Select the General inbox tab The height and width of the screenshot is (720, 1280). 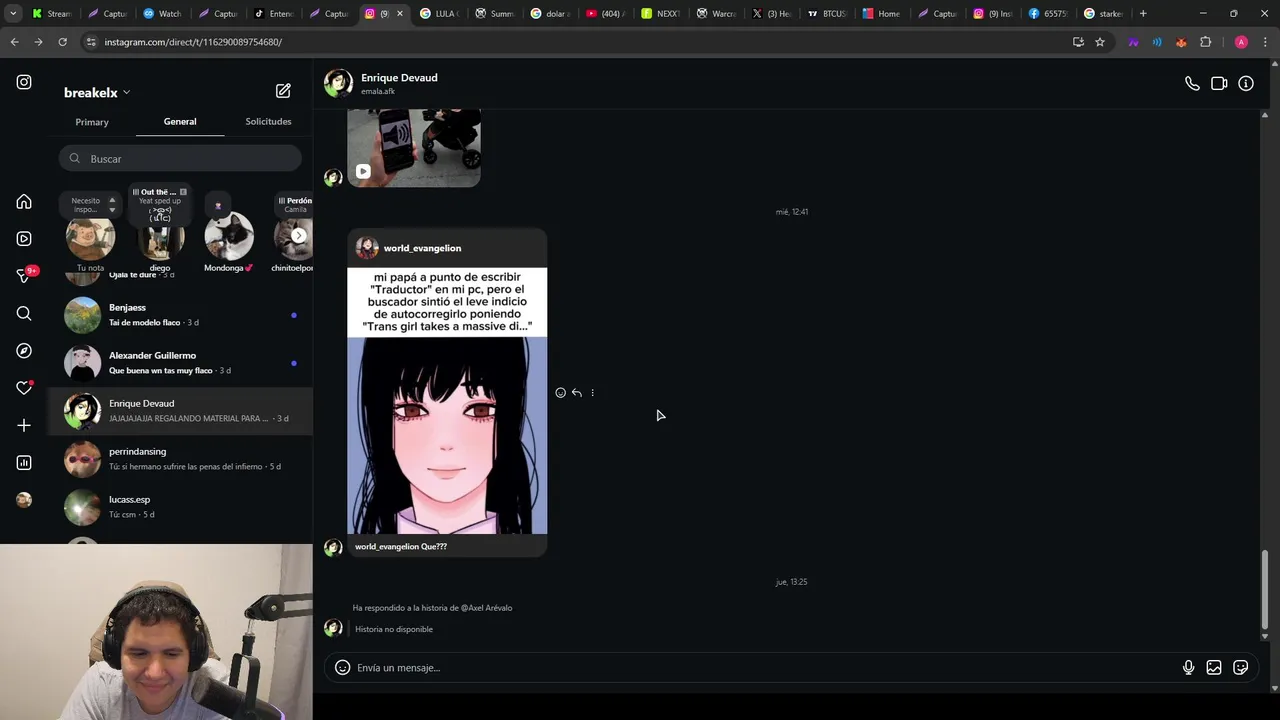180,122
